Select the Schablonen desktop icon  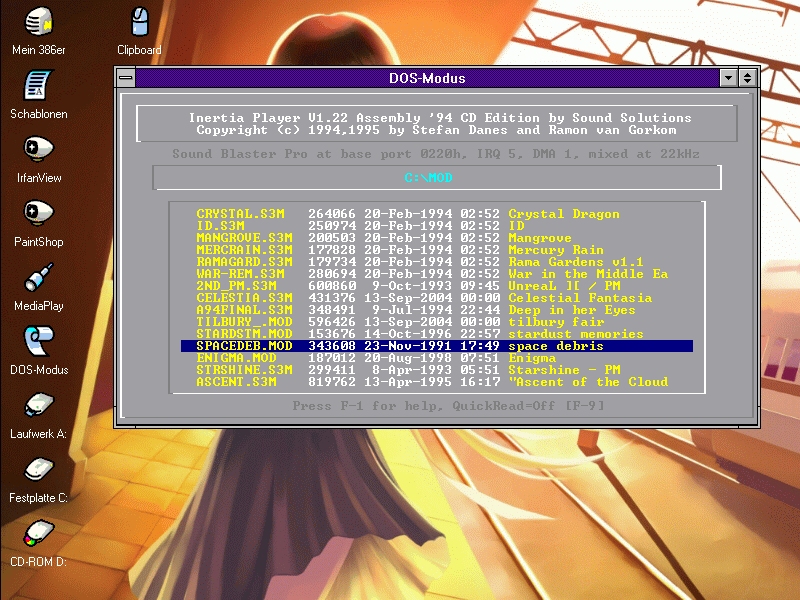[39, 95]
